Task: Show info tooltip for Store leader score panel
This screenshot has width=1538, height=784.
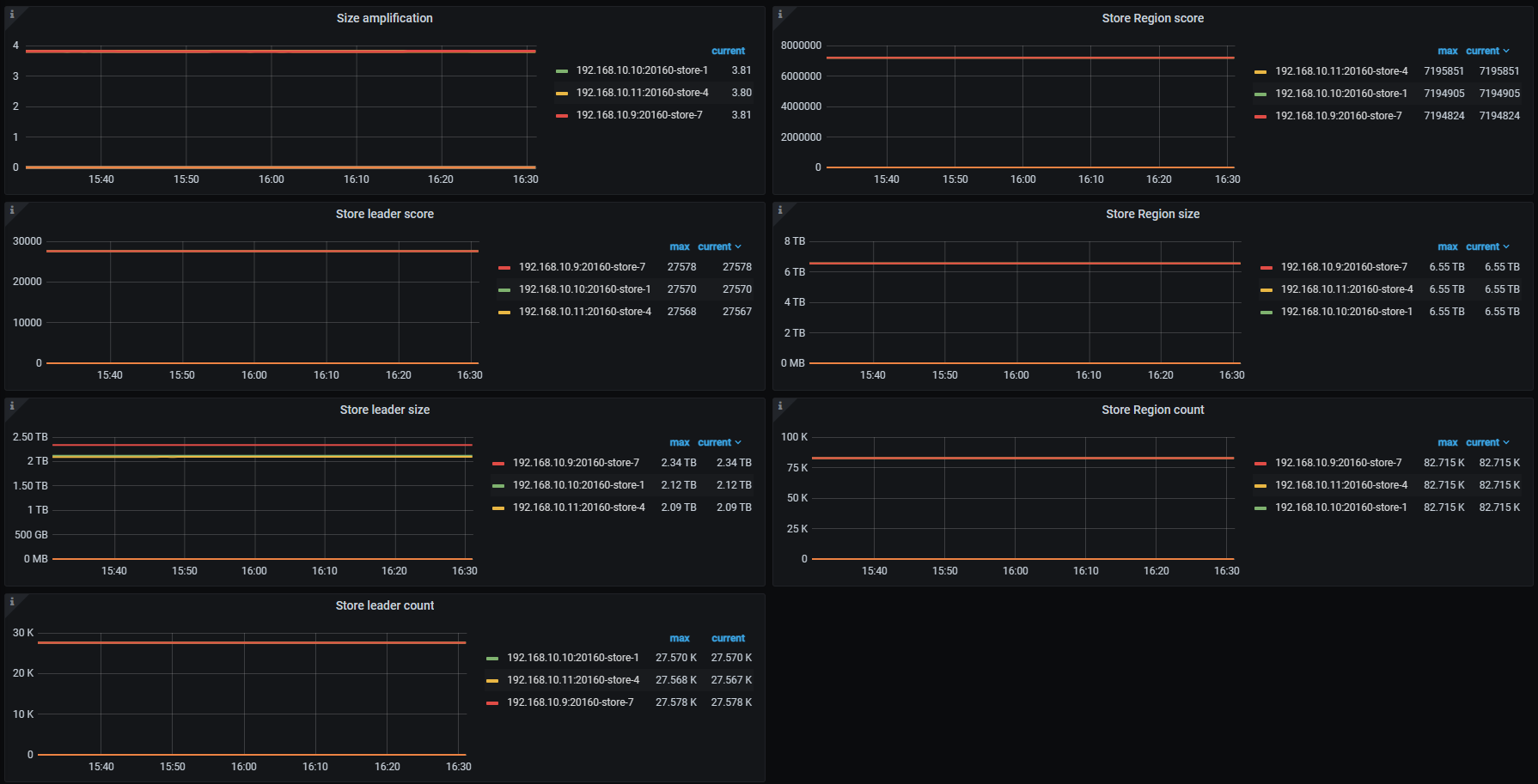Action: click(12, 210)
